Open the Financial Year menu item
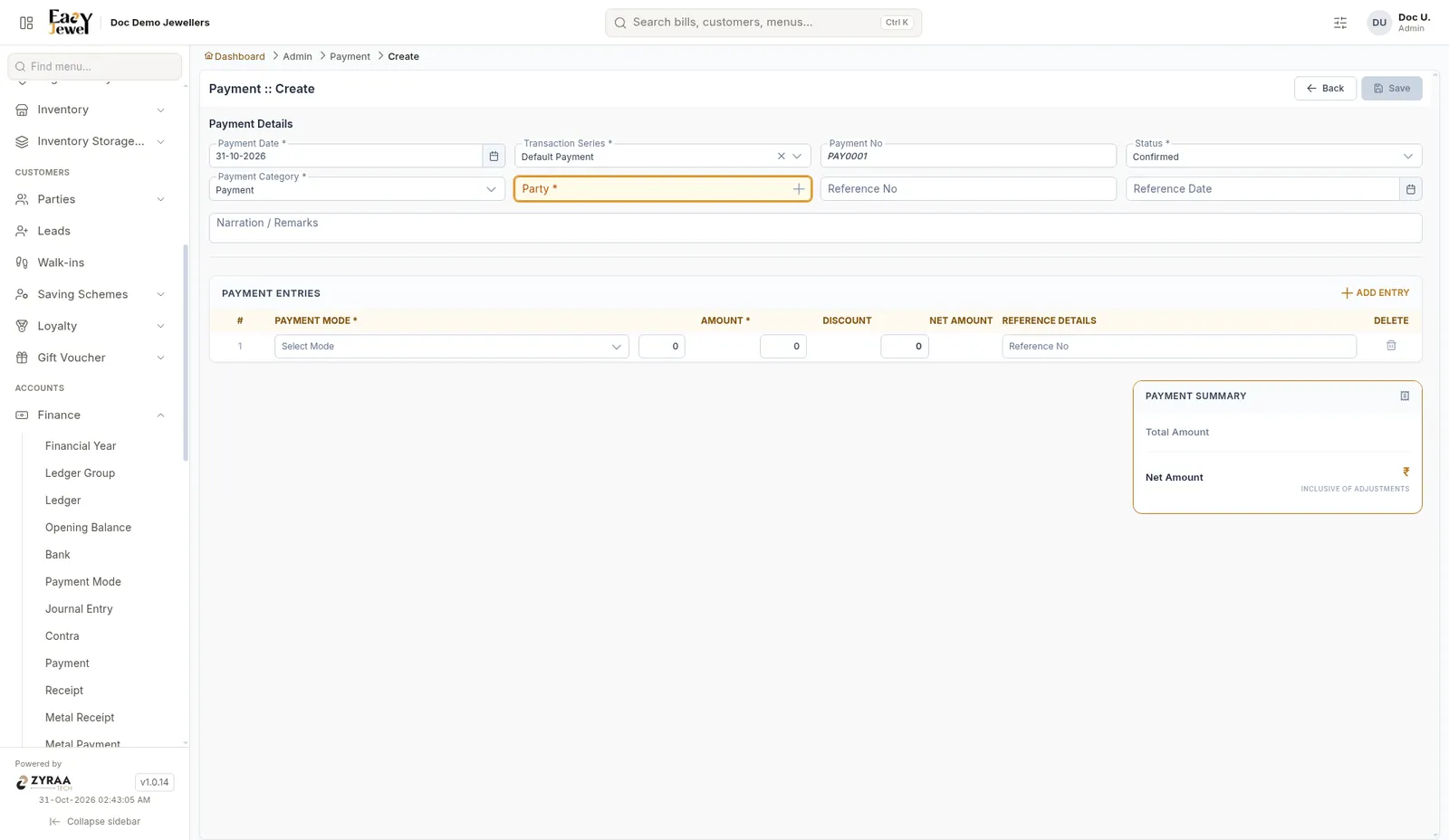This screenshot has width=1449, height=840. [81, 446]
